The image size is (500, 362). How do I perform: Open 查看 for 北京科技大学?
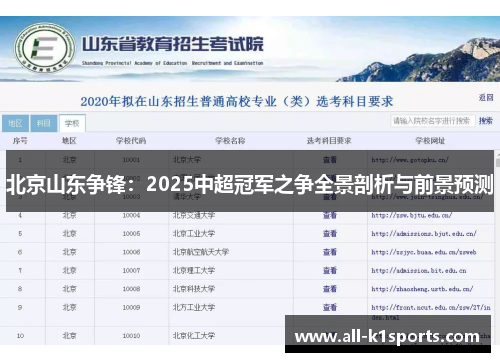(330, 289)
